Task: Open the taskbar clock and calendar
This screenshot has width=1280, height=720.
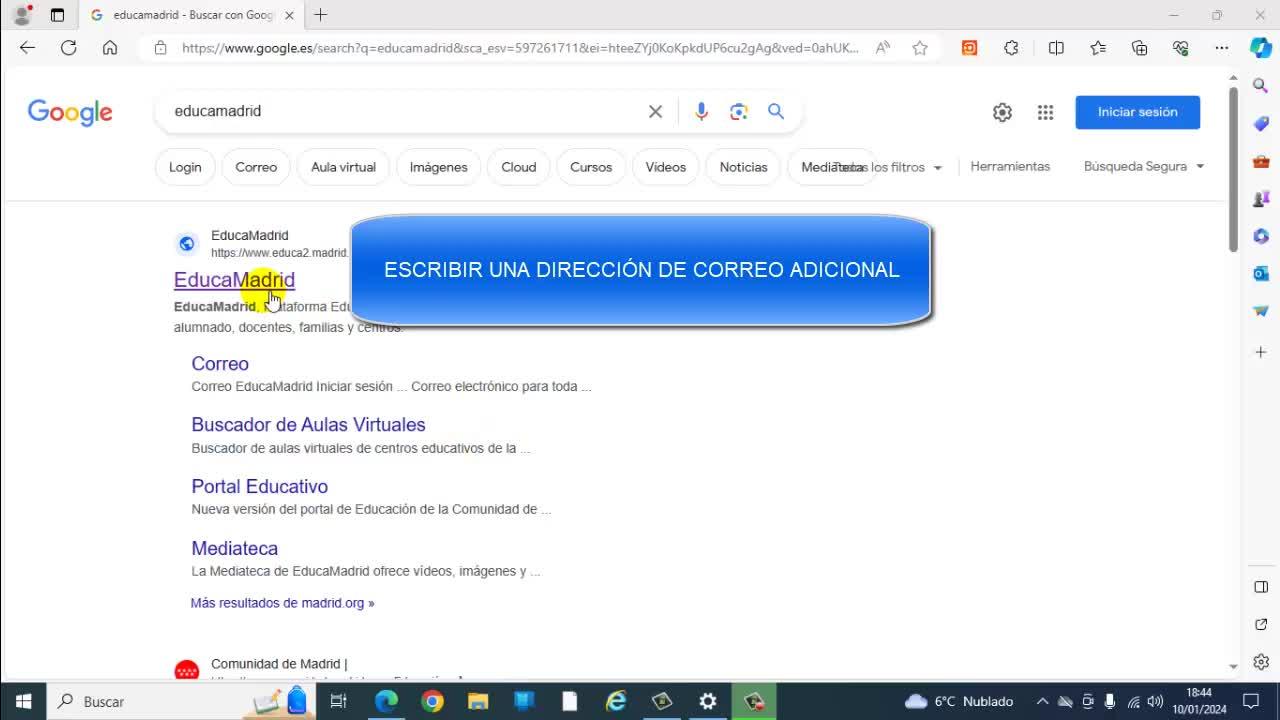Action: (1198, 701)
